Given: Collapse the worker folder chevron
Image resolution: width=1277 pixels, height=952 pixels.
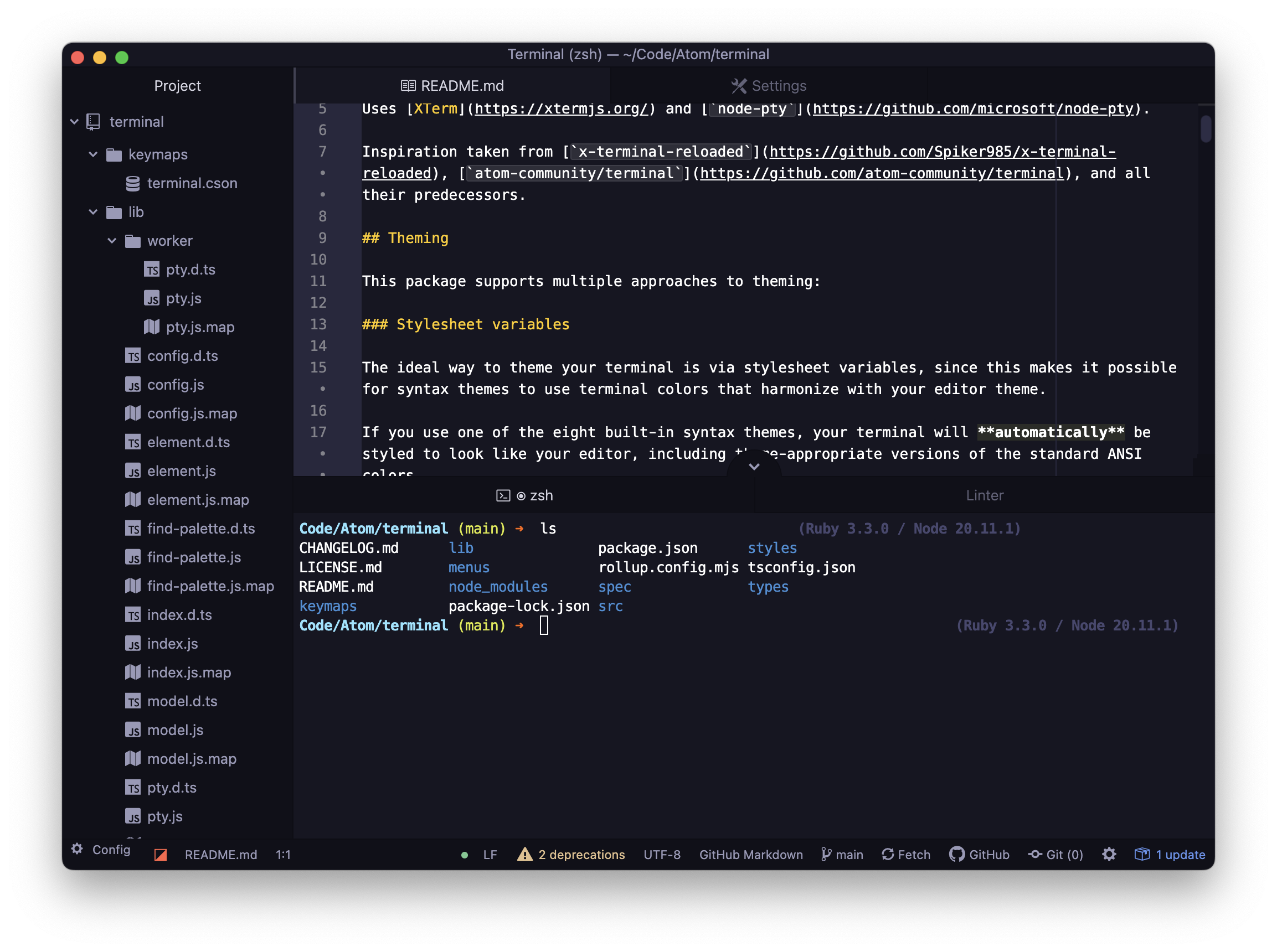Looking at the screenshot, I should [112, 241].
